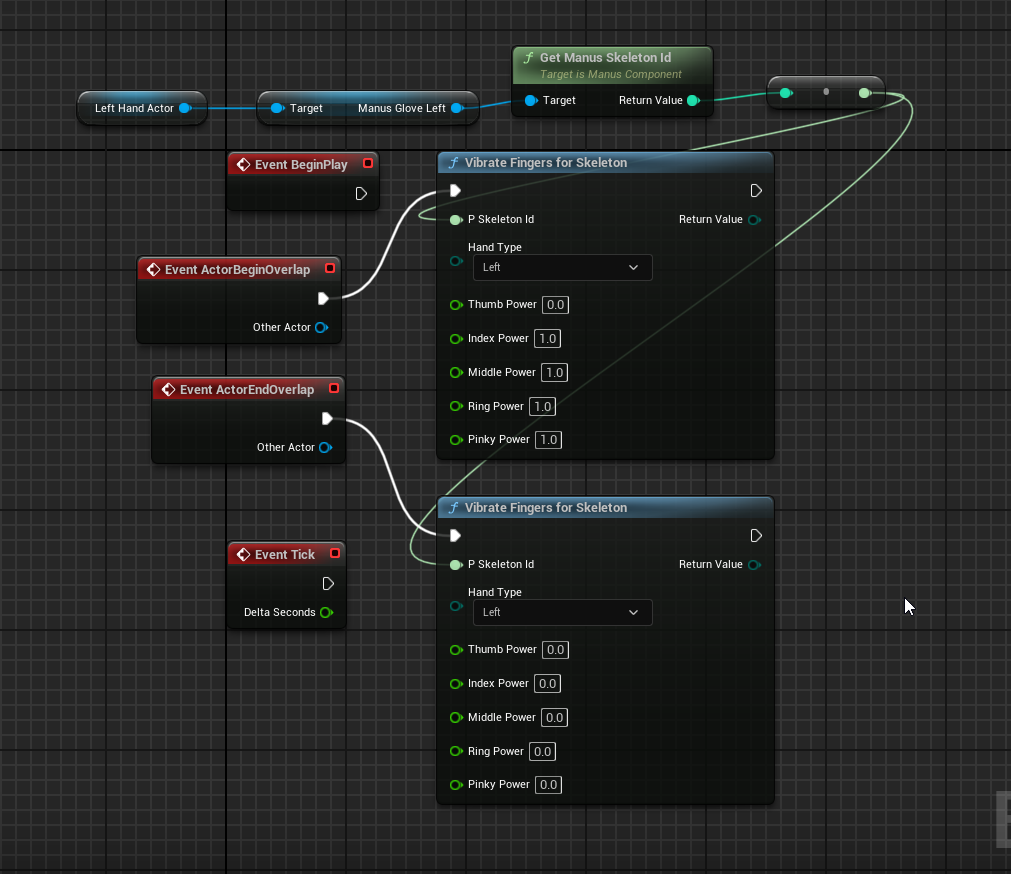Click Return Value pin of Get Manus Skeleton Id
This screenshot has width=1011, height=874.
[693, 100]
